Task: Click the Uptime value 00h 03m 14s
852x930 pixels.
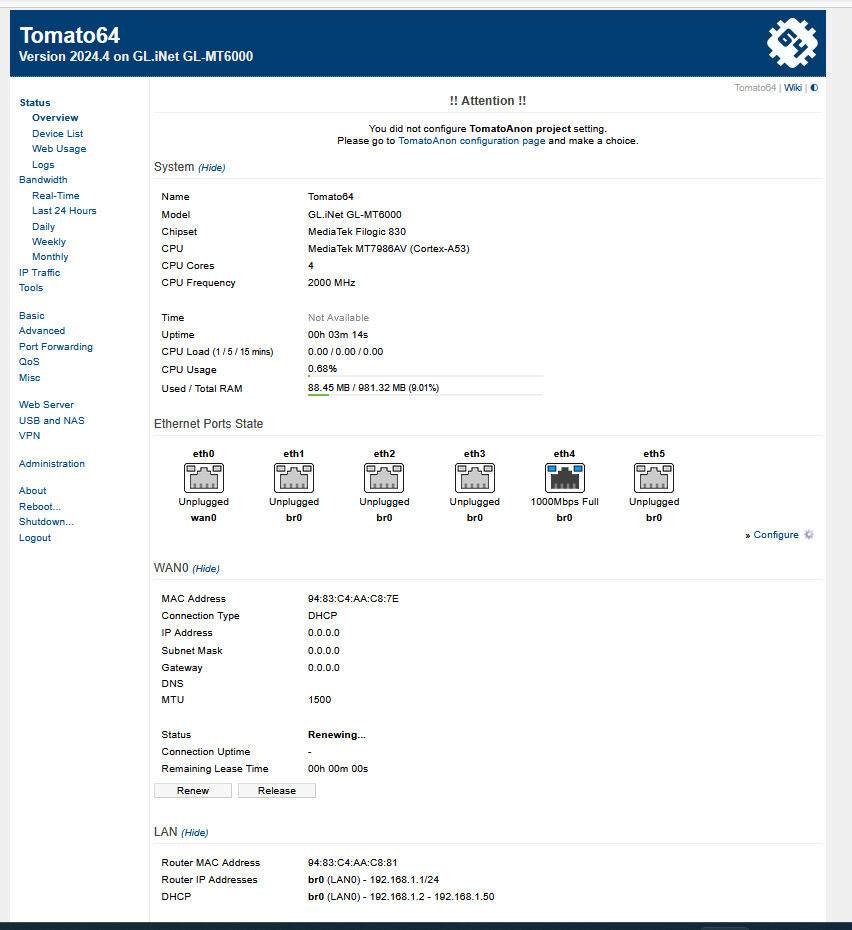Action: tap(338, 335)
